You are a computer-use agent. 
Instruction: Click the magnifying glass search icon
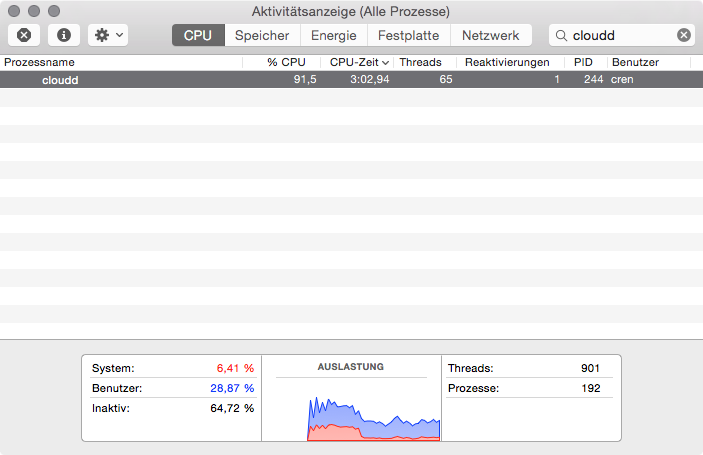(x=561, y=35)
